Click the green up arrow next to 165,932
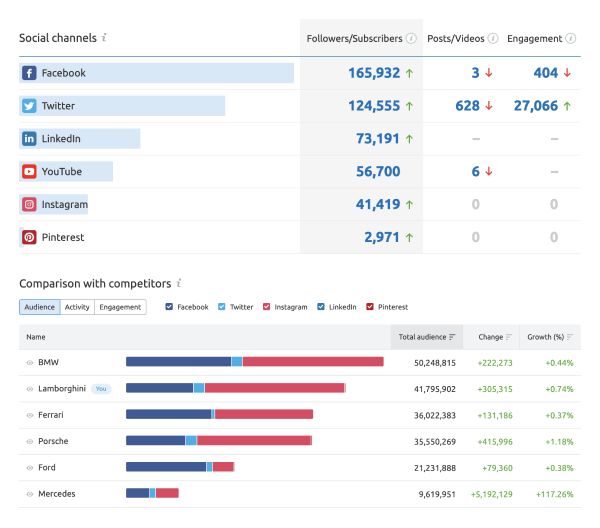Viewport: 600px width, 528px height. point(409,73)
